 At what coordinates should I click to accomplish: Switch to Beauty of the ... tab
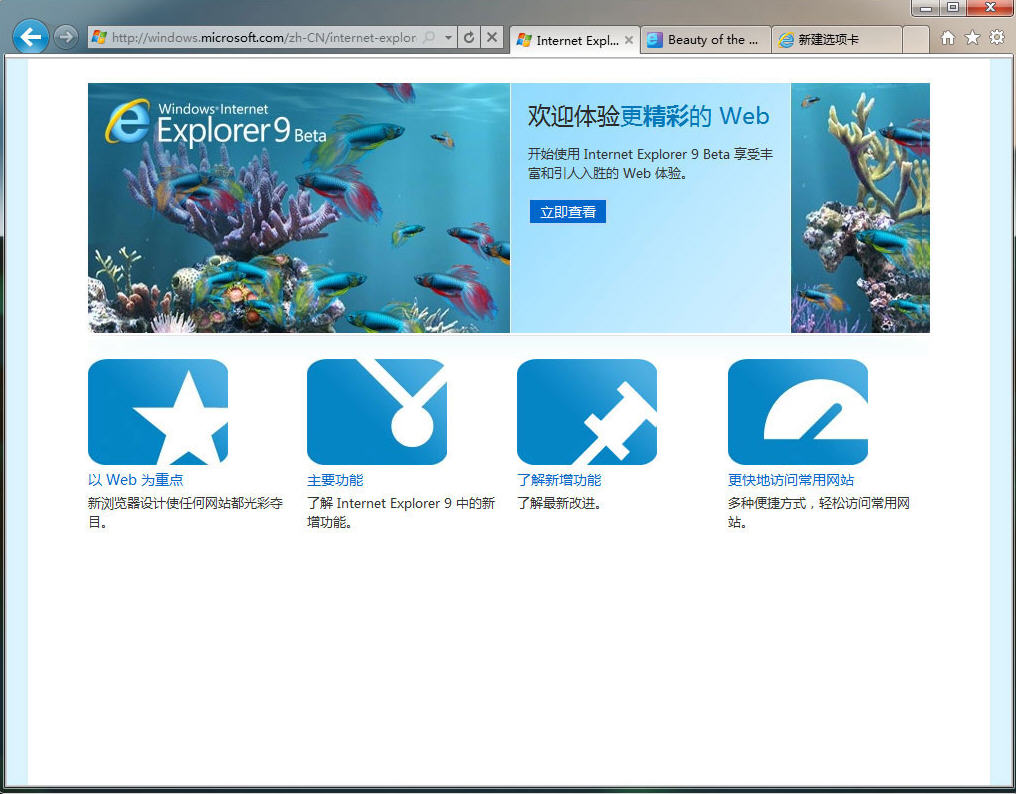[706, 40]
